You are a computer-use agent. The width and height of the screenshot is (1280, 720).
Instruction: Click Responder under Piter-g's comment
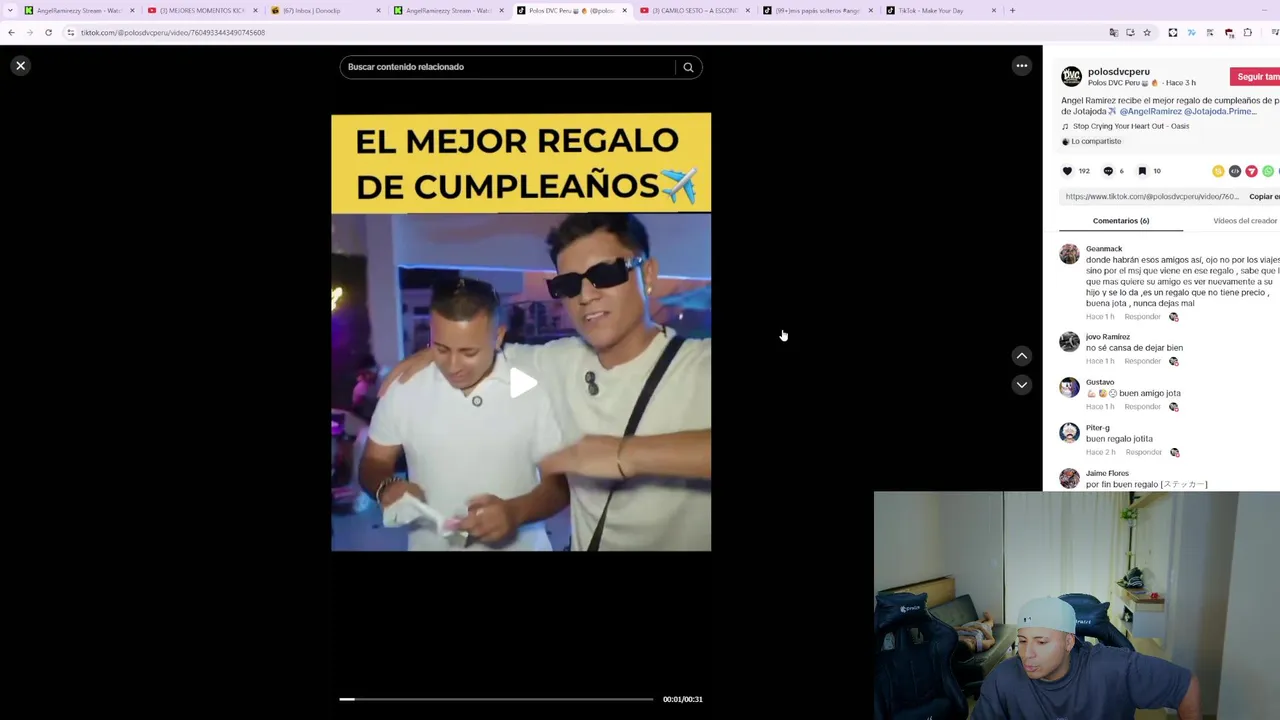coord(1143,452)
